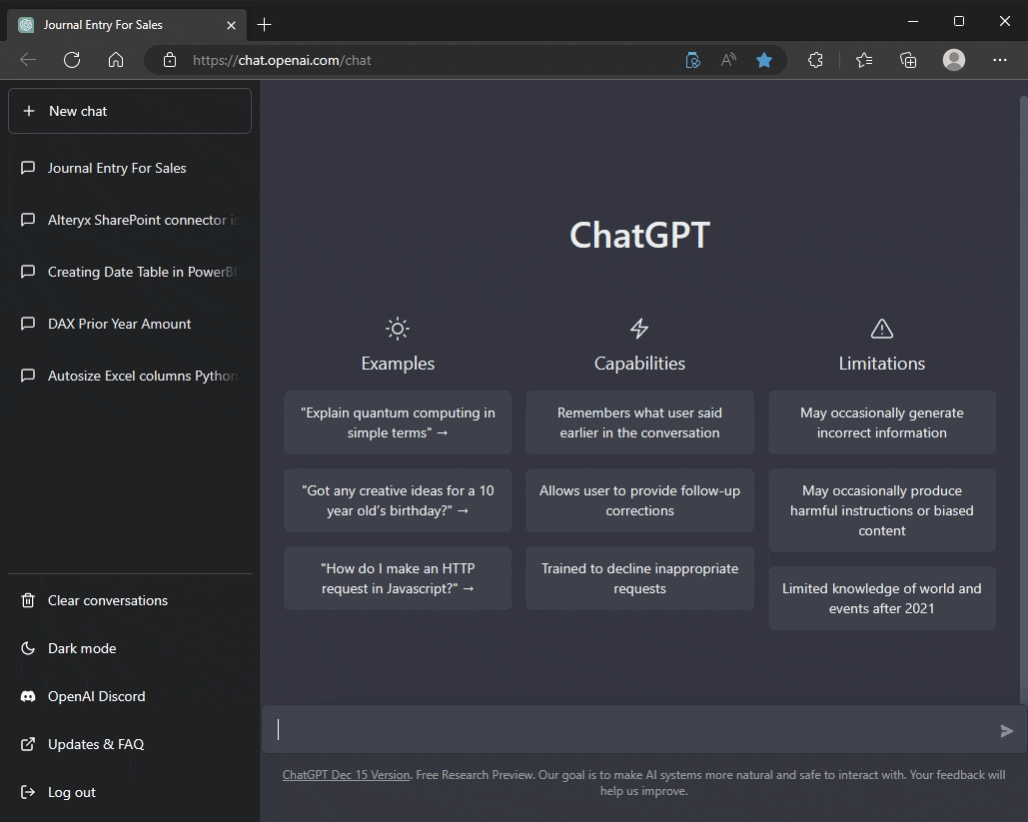Open the browser Collections panel

[x=907, y=60]
